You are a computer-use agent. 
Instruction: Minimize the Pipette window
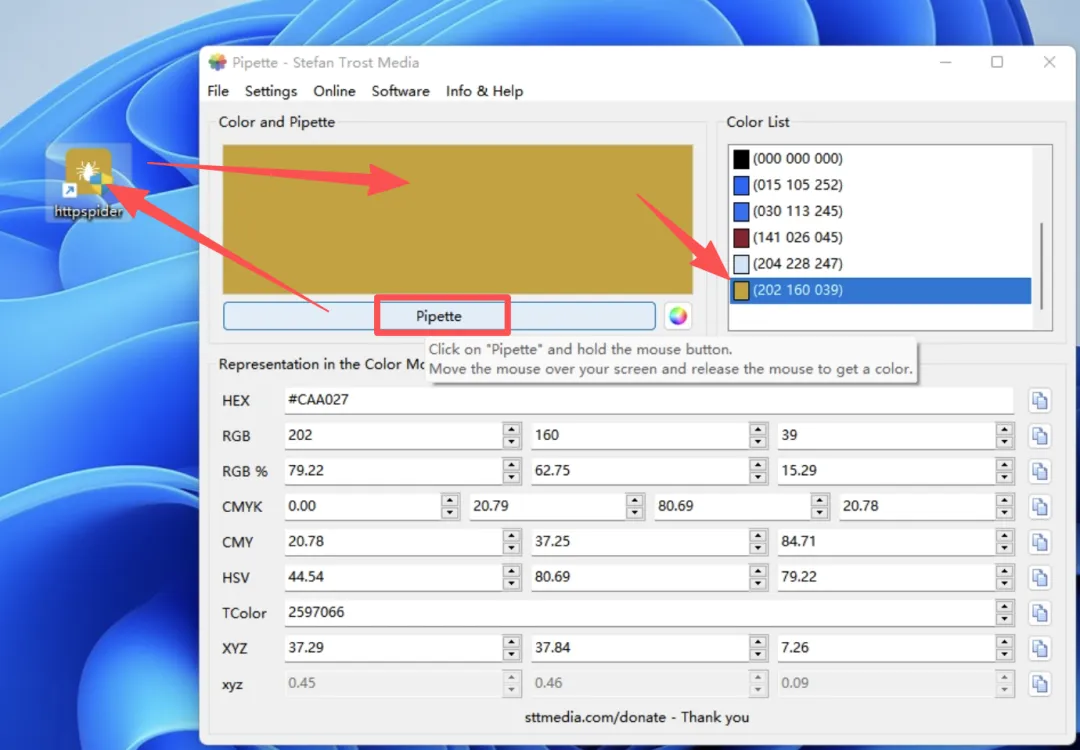pyautogui.click(x=946, y=62)
